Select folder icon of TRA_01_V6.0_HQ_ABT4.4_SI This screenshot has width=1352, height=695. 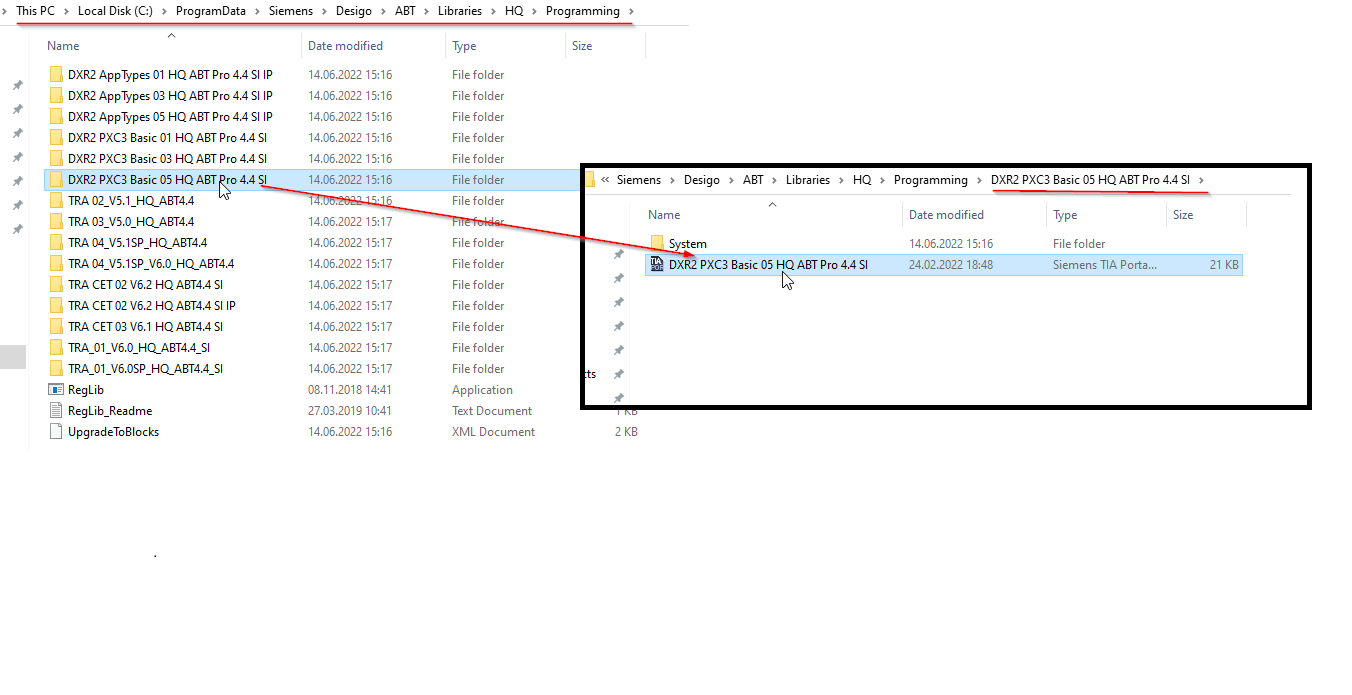56,348
